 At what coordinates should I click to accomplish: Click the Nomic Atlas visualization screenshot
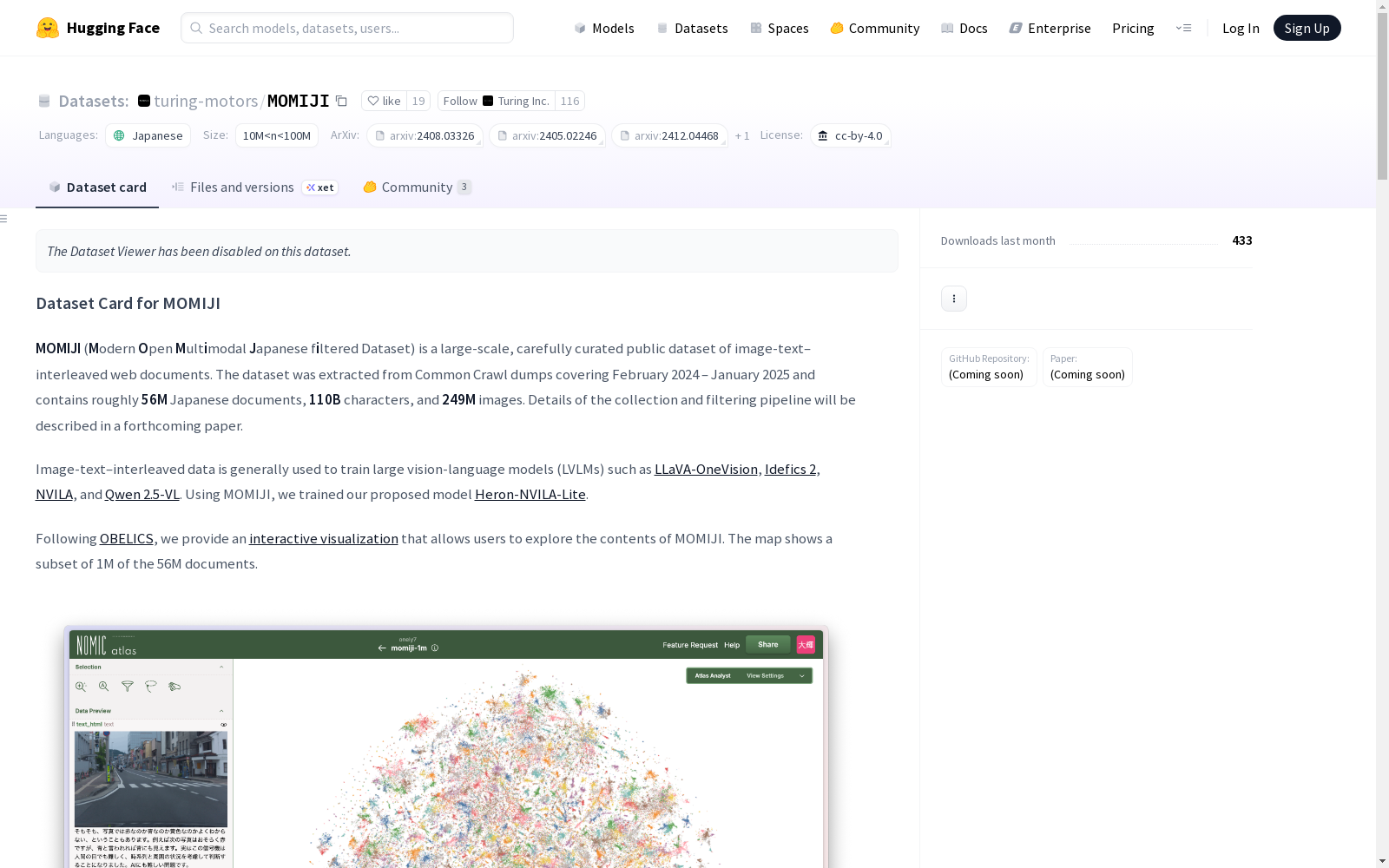(446, 746)
